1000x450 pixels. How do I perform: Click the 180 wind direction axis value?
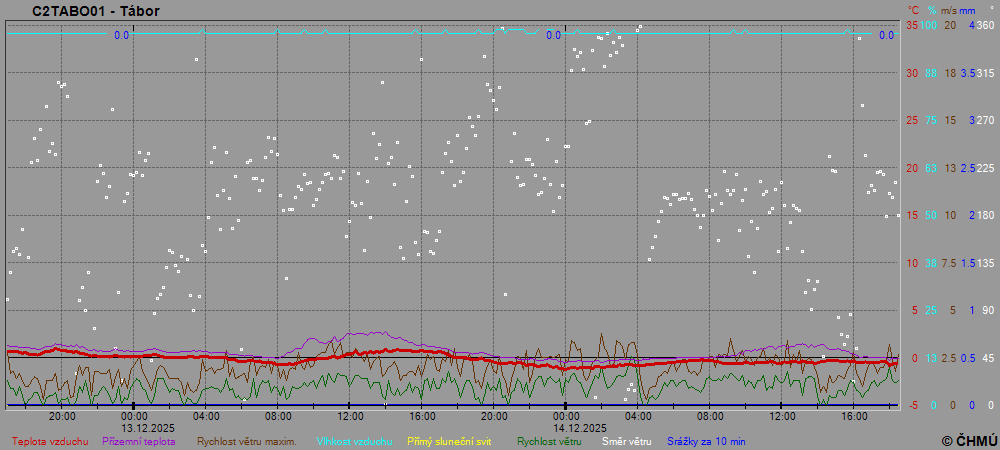985,215
